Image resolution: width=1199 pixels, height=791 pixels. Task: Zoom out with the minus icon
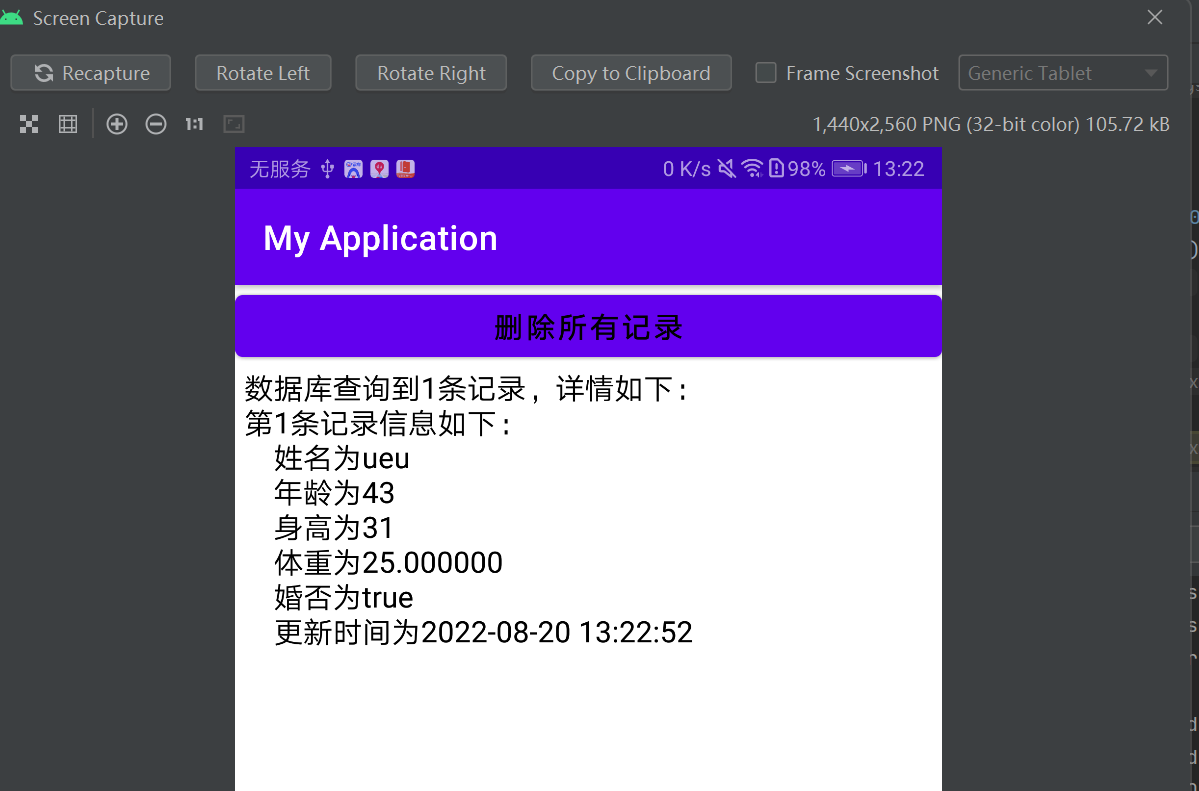pos(156,124)
